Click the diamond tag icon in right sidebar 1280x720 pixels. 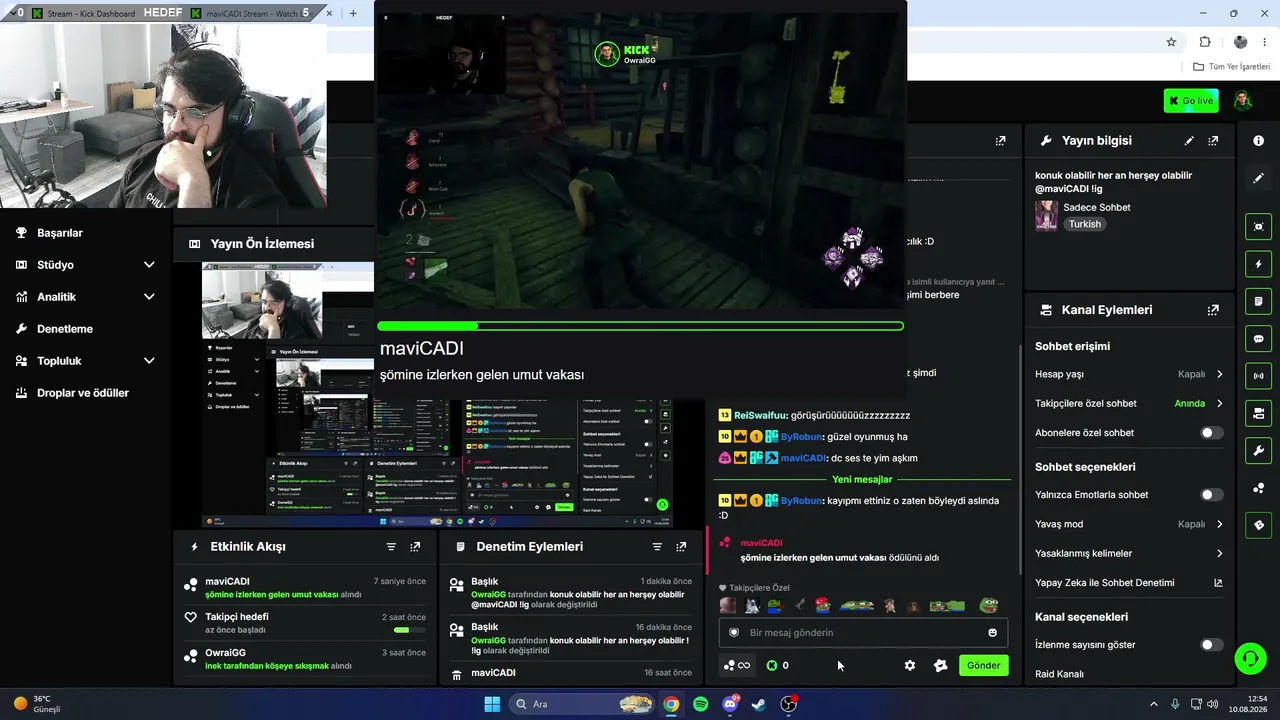click(x=1258, y=525)
